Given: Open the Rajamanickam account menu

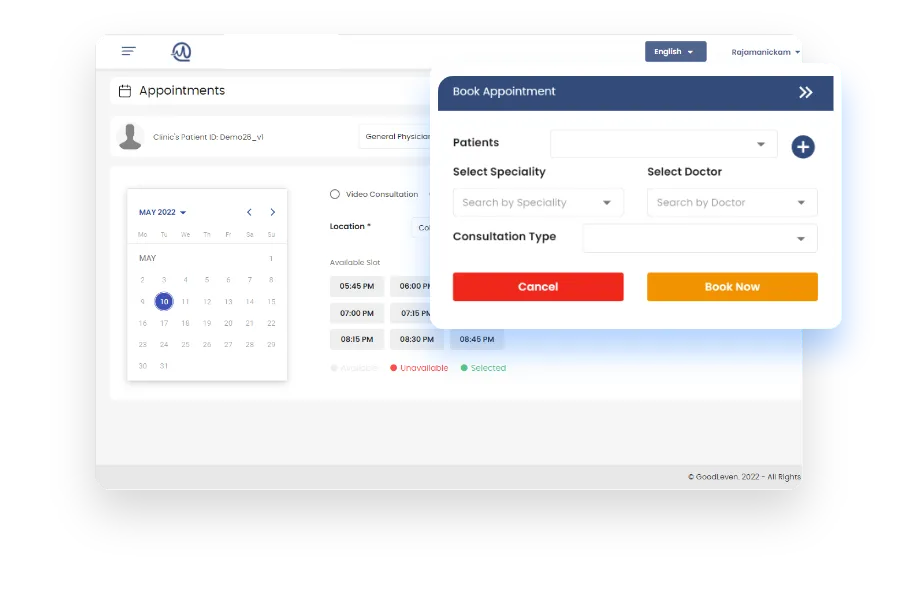Looking at the screenshot, I should pos(765,51).
